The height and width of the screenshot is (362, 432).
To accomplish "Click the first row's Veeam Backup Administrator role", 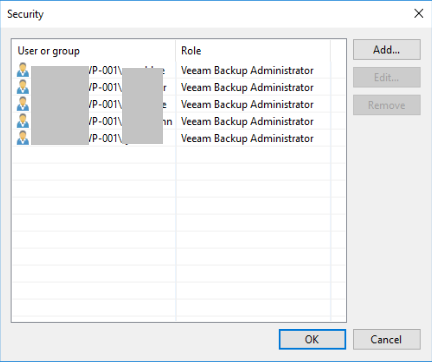I will (247, 70).
